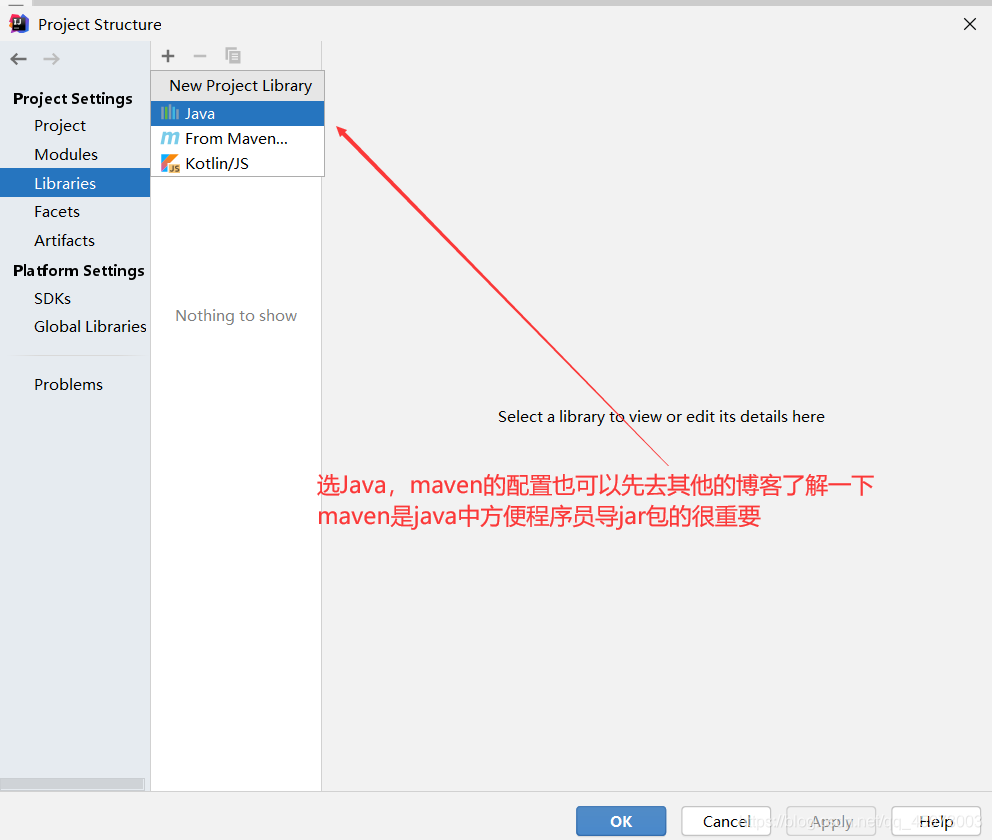
Task: Click the minus remove library icon
Action: point(200,56)
